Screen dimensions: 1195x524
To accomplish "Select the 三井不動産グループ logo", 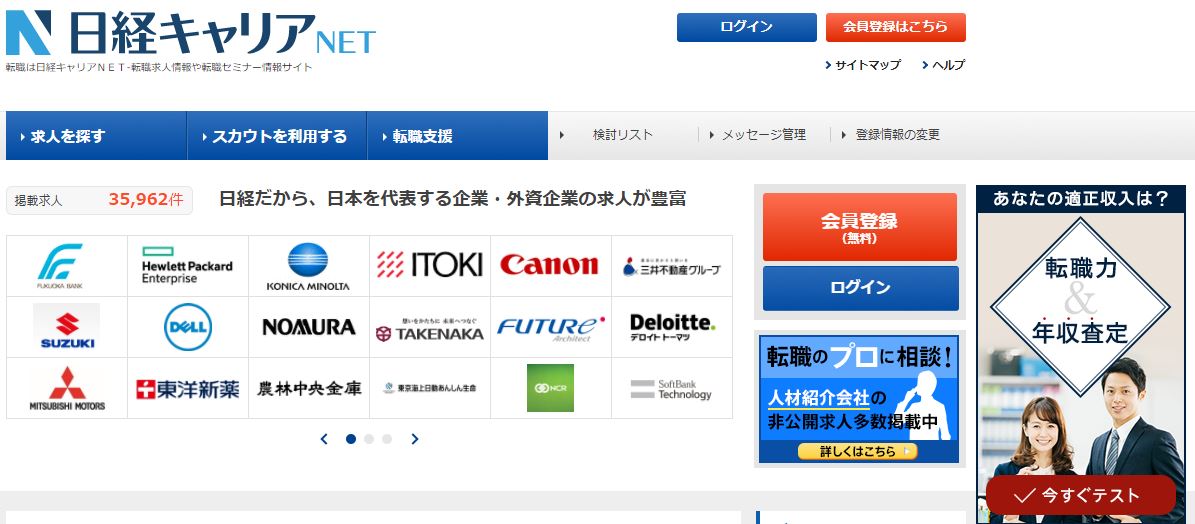I will point(671,267).
